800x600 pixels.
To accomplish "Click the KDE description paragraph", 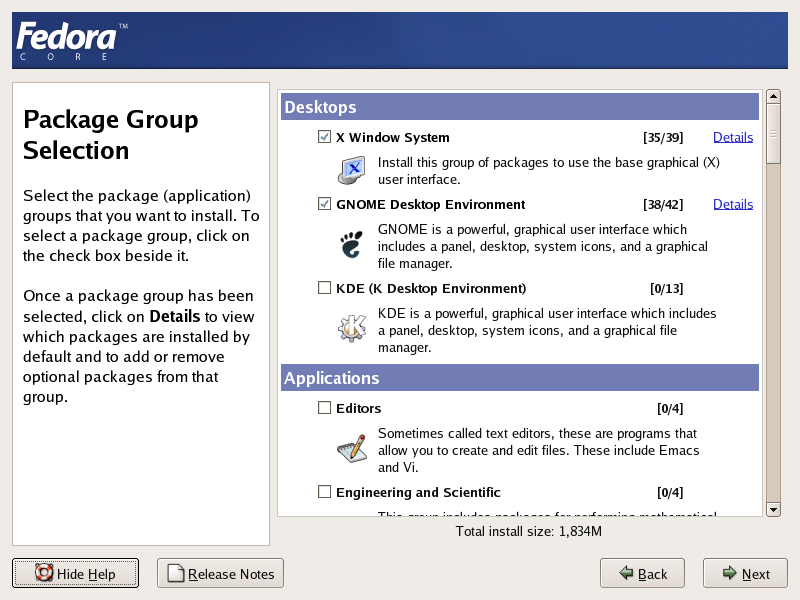I will click(x=547, y=330).
